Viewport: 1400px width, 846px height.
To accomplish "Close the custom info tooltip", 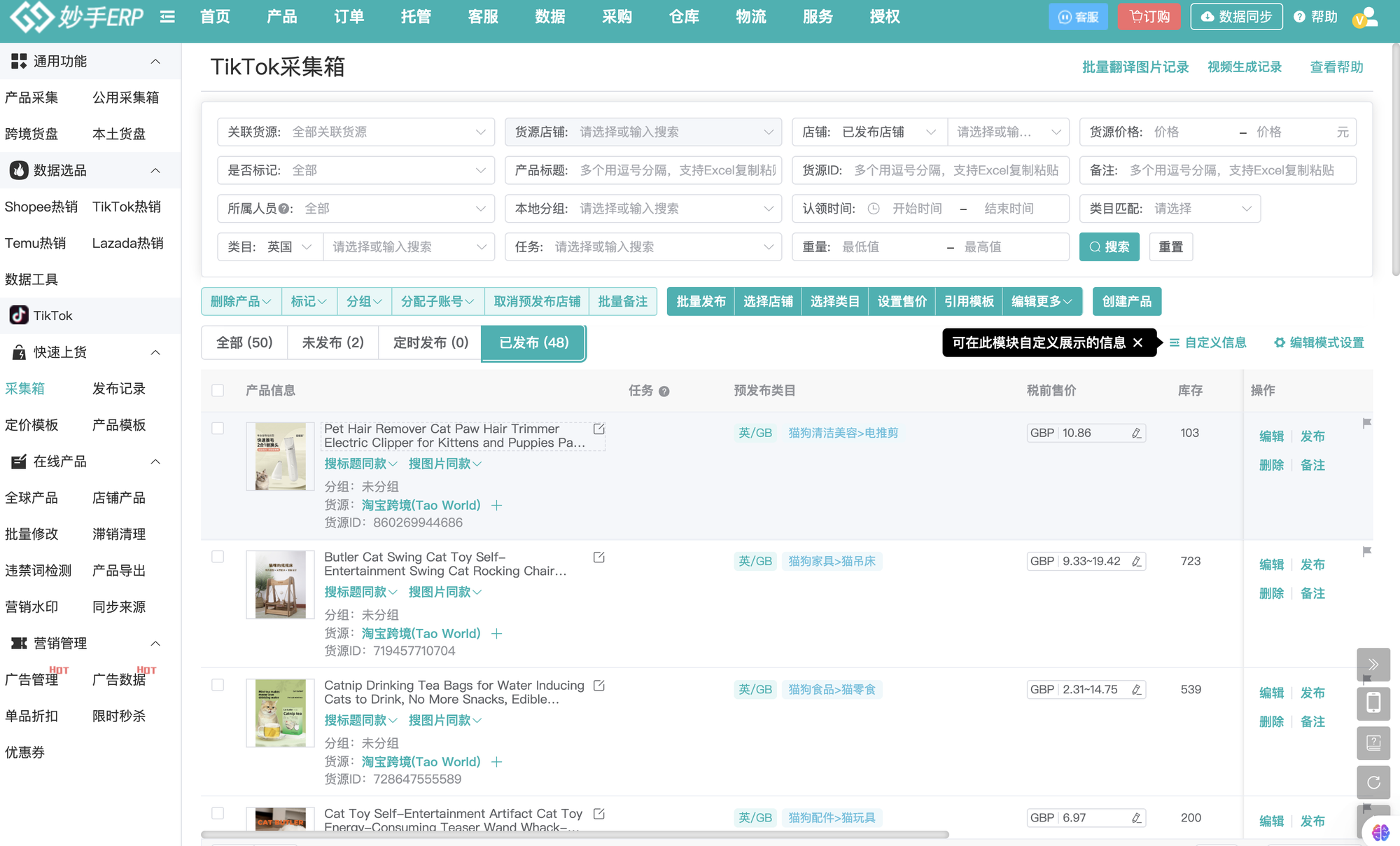I will click(1137, 342).
